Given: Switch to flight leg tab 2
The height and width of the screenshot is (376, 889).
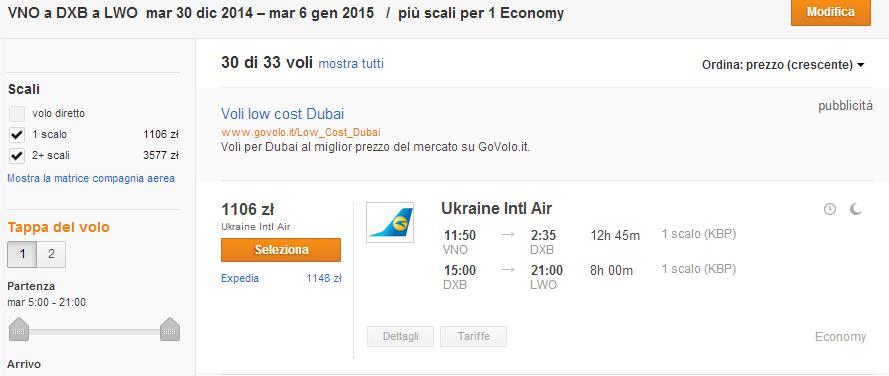Looking at the screenshot, I should pos(51,254).
